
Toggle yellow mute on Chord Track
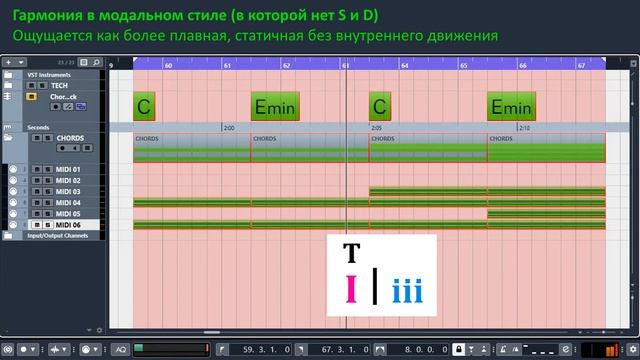click(31, 96)
